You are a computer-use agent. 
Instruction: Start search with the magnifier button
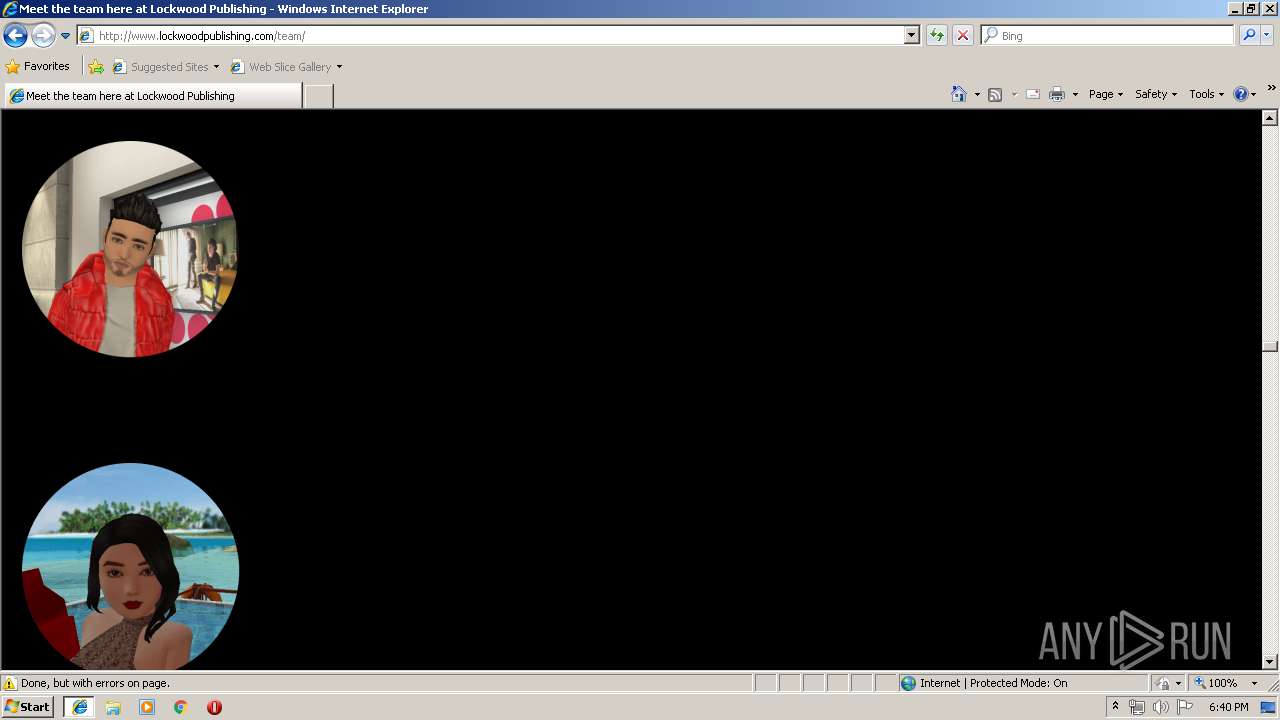coord(1249,36)
